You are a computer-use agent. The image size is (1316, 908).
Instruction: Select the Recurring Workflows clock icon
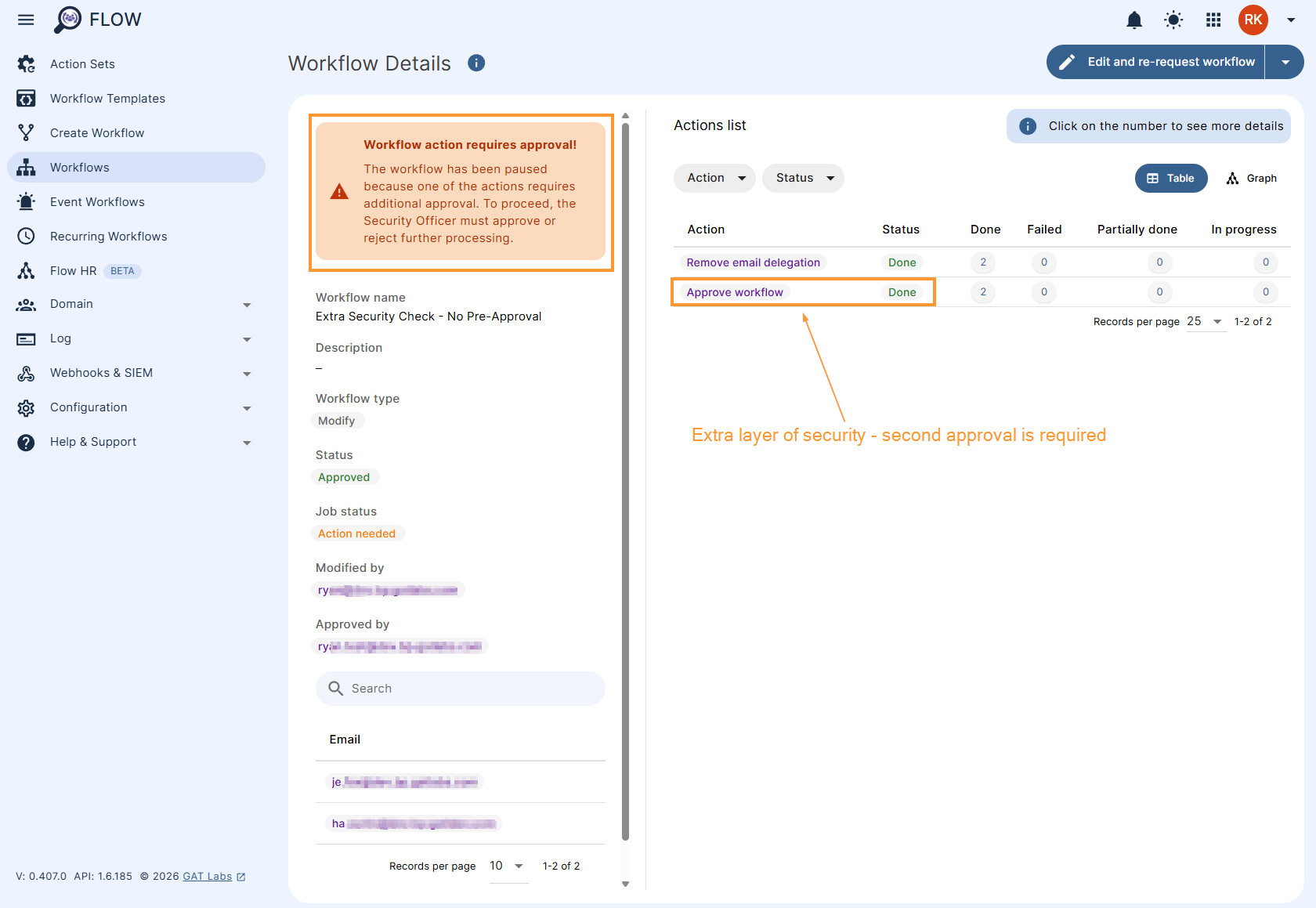pyautogui.click(x=26, y=236)
